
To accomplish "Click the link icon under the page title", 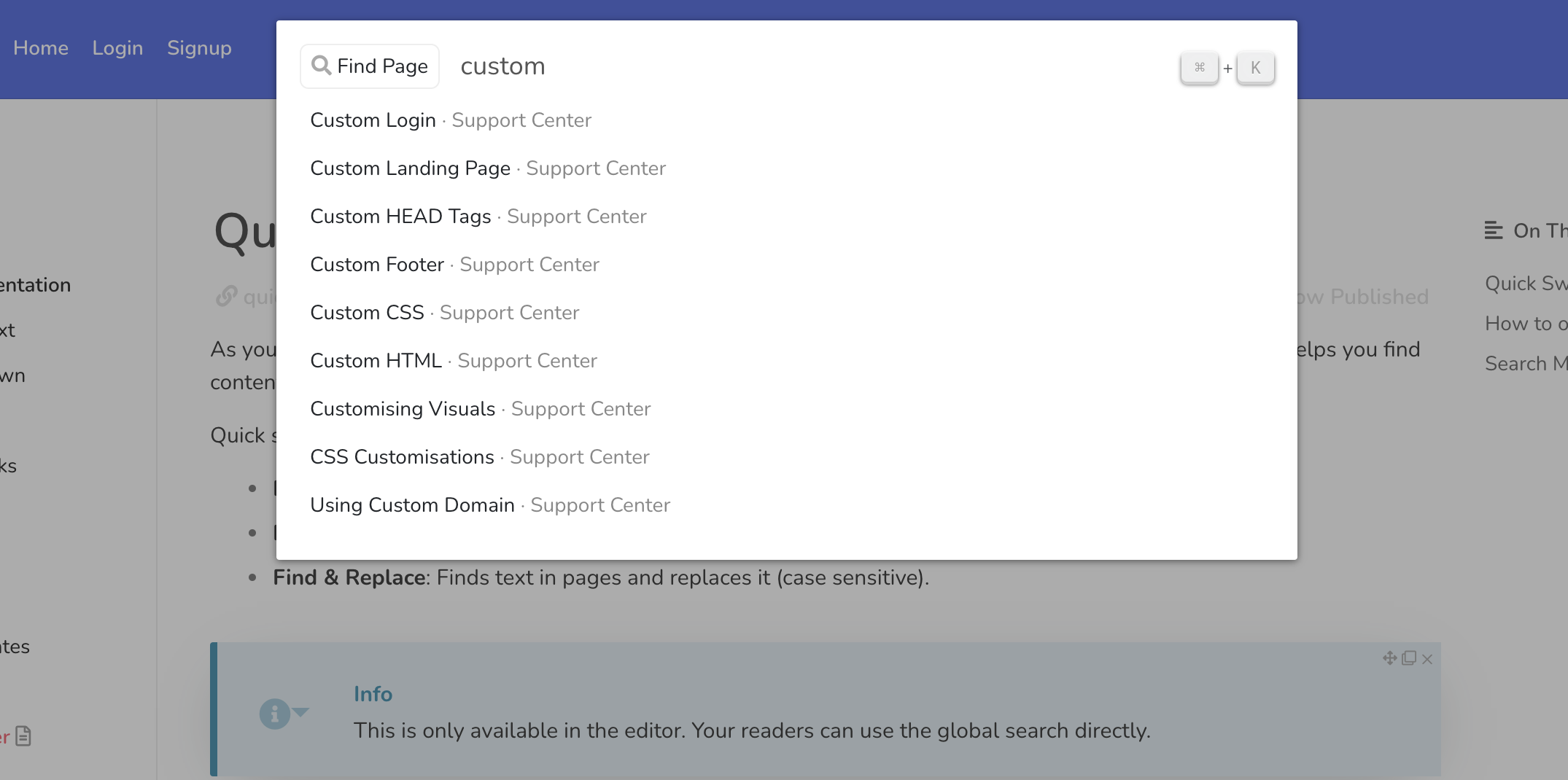I will pos(226,296).
